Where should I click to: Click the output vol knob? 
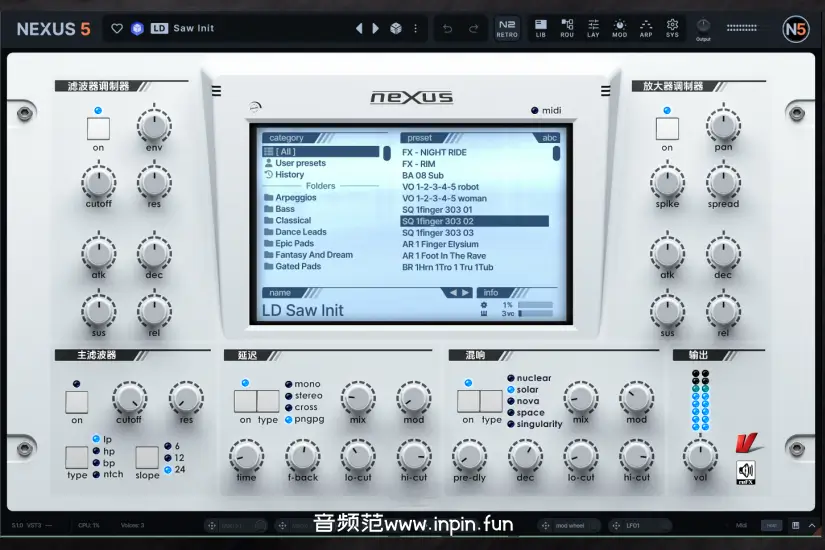[x=700, y=456]
